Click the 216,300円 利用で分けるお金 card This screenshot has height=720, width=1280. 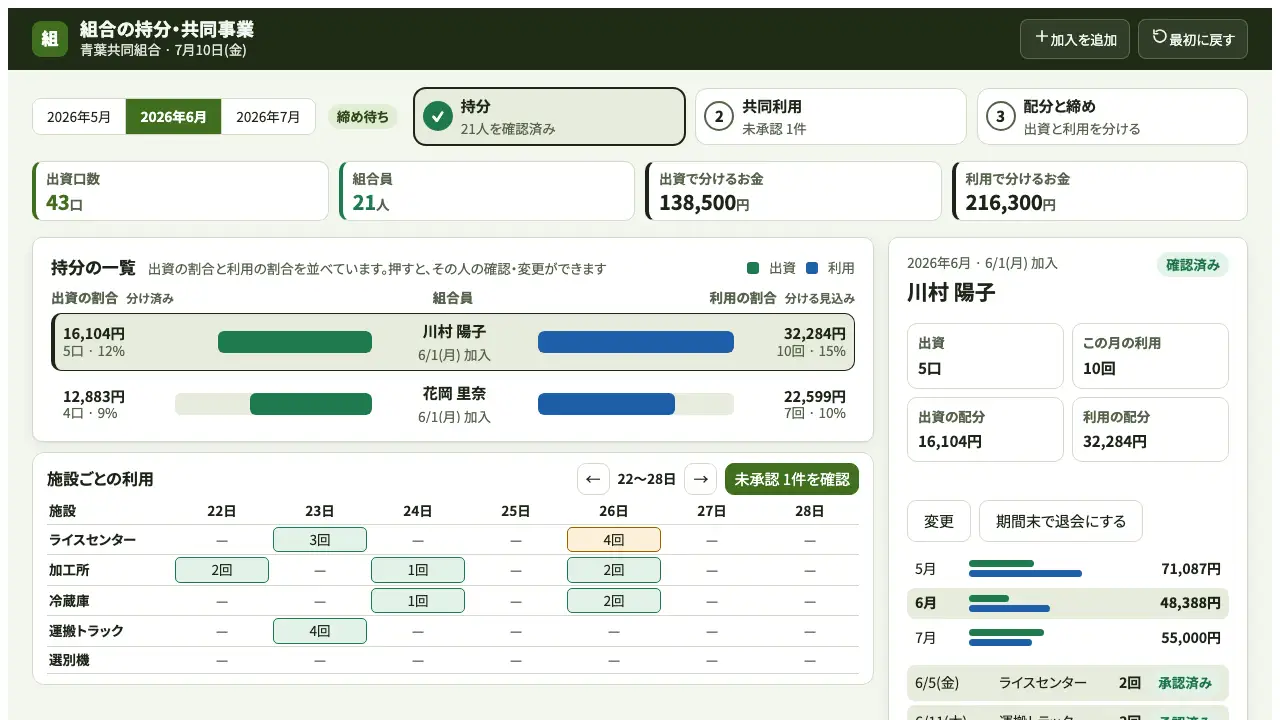click(1100, 191)
